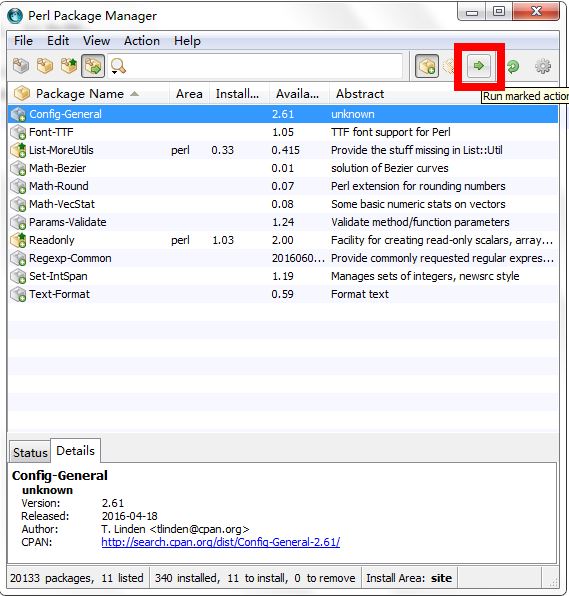The image size is (569, 596).
Task: Open Config-General CPAN search link
Action: [221, 542]
